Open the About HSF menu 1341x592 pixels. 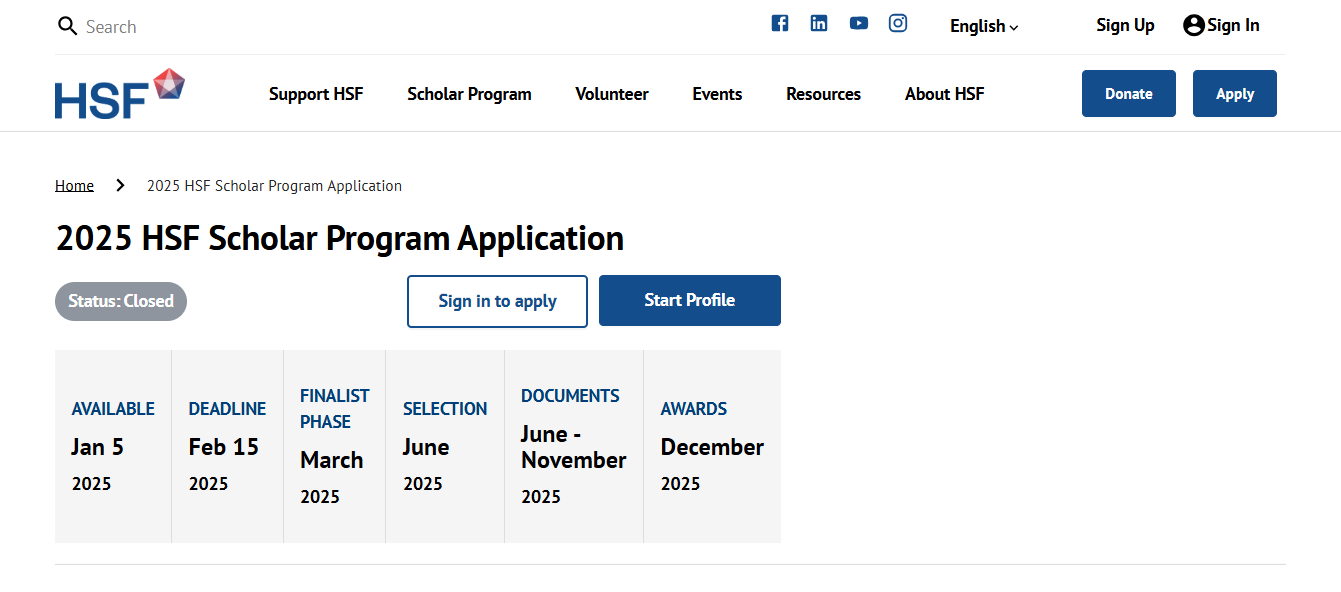(944, 93)
